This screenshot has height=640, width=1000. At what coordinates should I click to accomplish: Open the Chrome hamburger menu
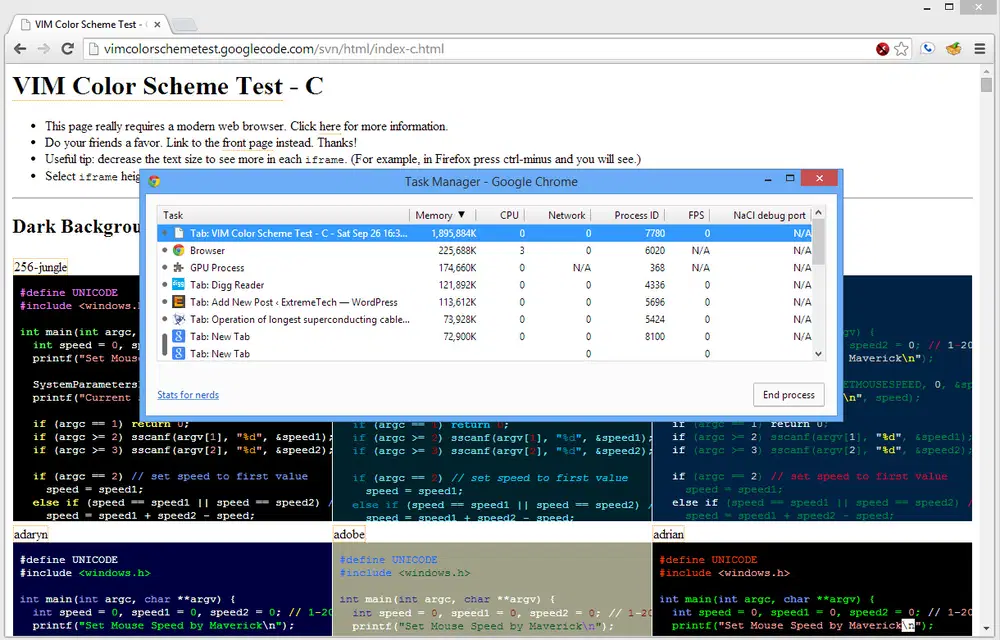point(980,49)
